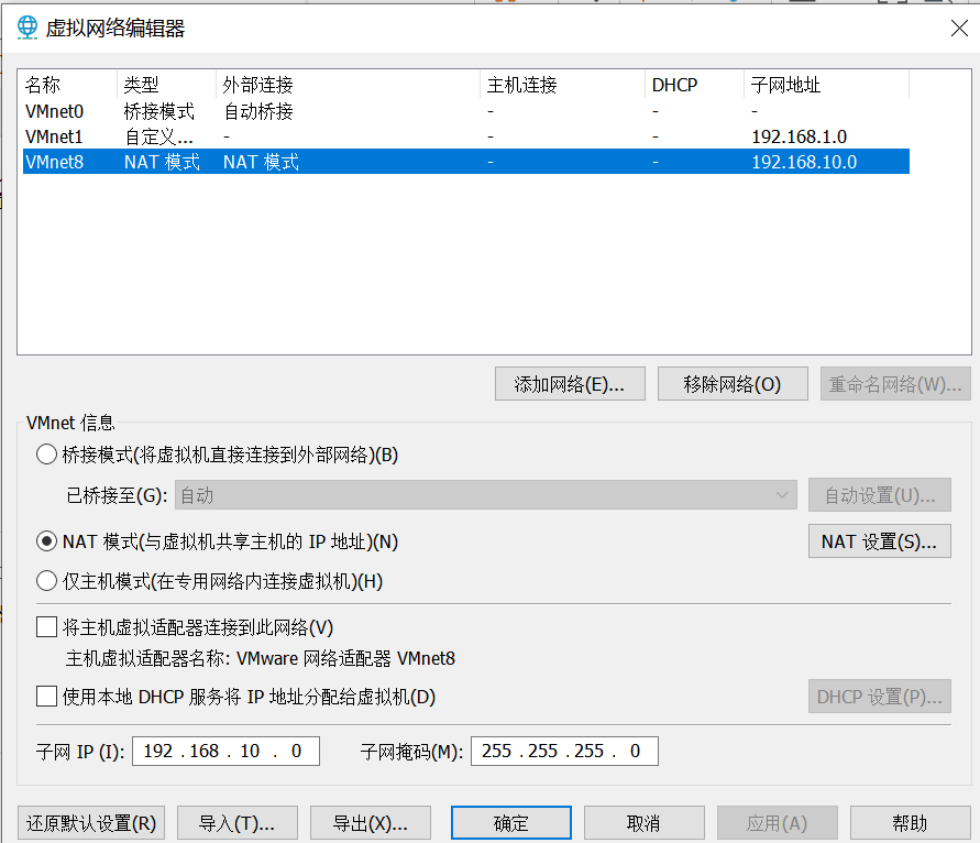Open NAT 设置(S)... dialog
The width and height of the screenshot is (980, 843).
pos(879,541)
